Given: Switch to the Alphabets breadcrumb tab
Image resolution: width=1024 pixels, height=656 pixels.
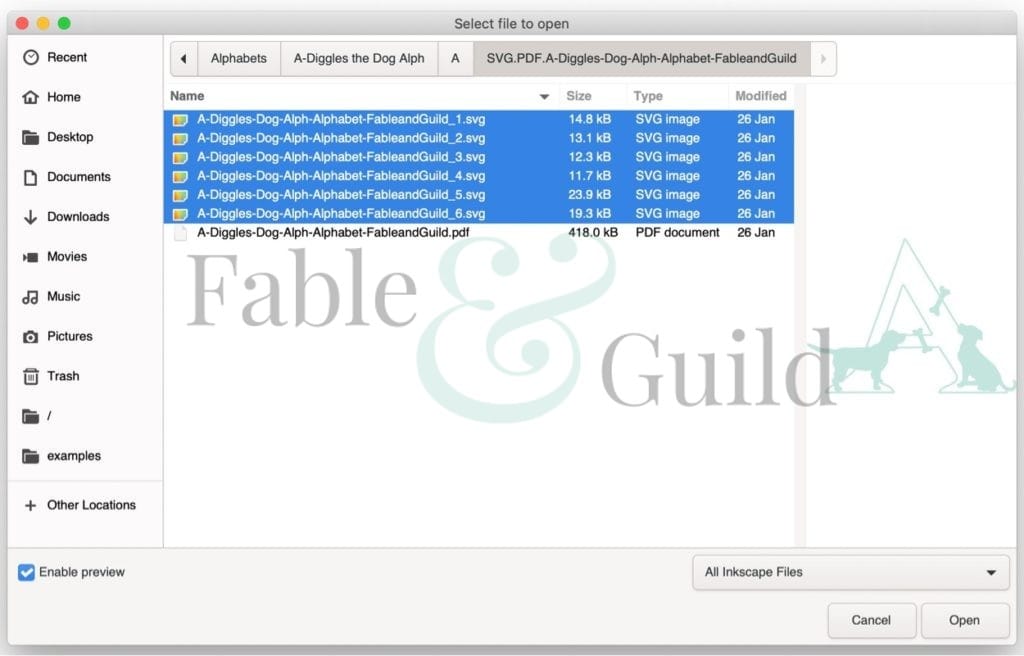Looking at the screenshot, I should click(x=240, y=58).
